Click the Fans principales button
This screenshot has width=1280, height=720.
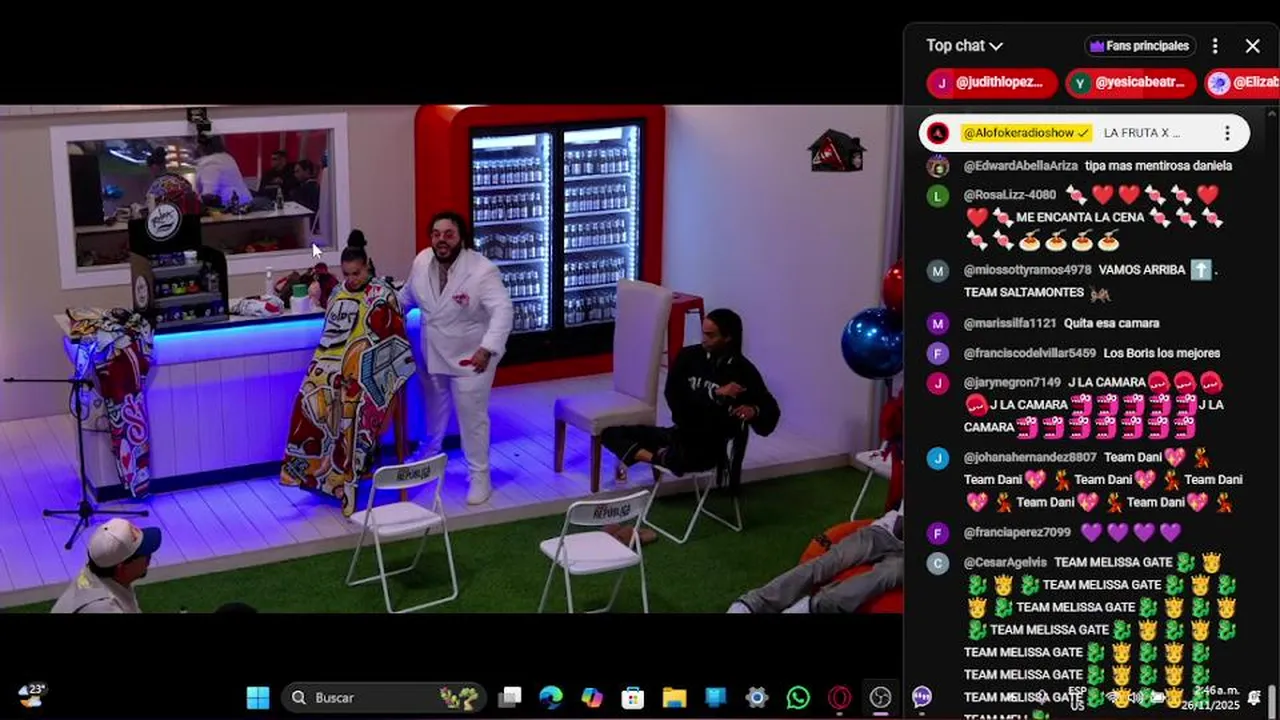click(1140, 46)
